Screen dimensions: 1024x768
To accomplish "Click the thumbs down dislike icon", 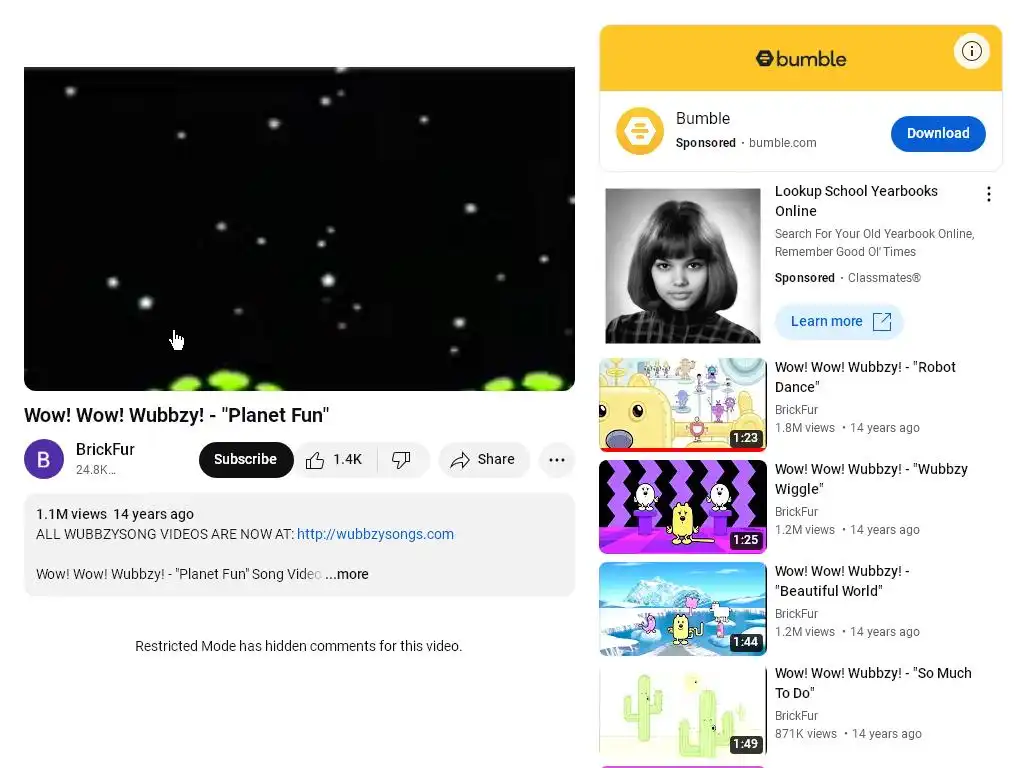I will (402, 460).
